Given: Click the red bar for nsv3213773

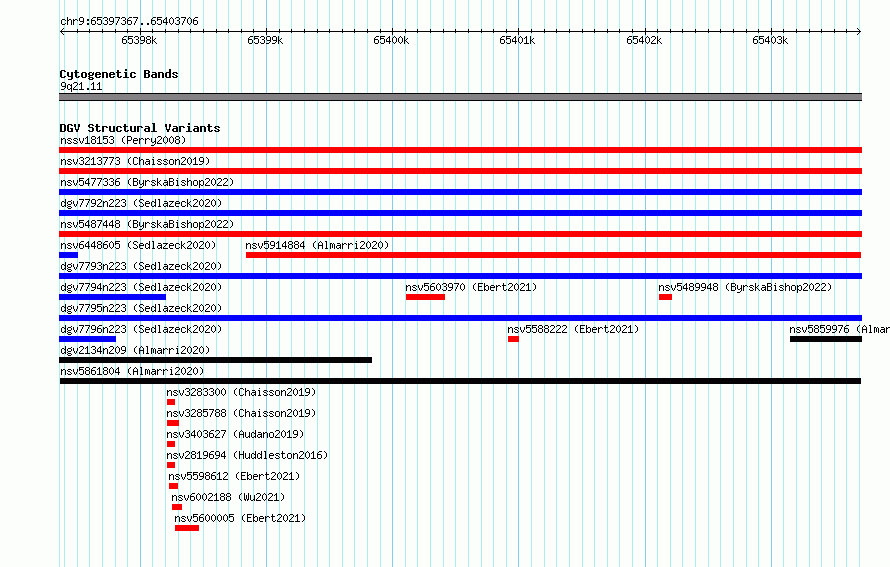Looking at the screenshot, I should click(x=460, y=171).
